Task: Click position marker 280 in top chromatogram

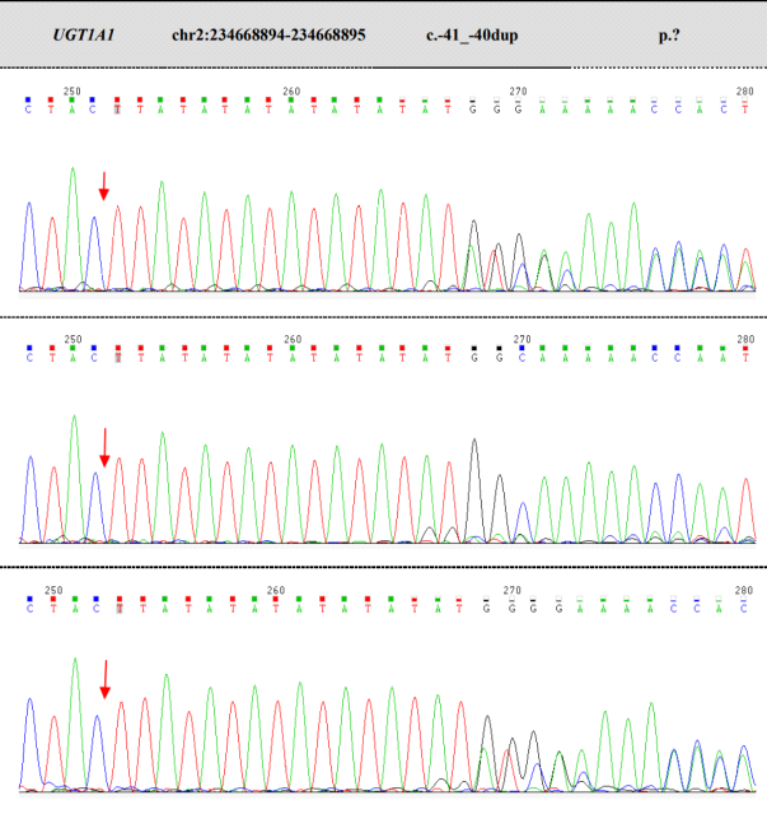Action: (x=745, y=91)
